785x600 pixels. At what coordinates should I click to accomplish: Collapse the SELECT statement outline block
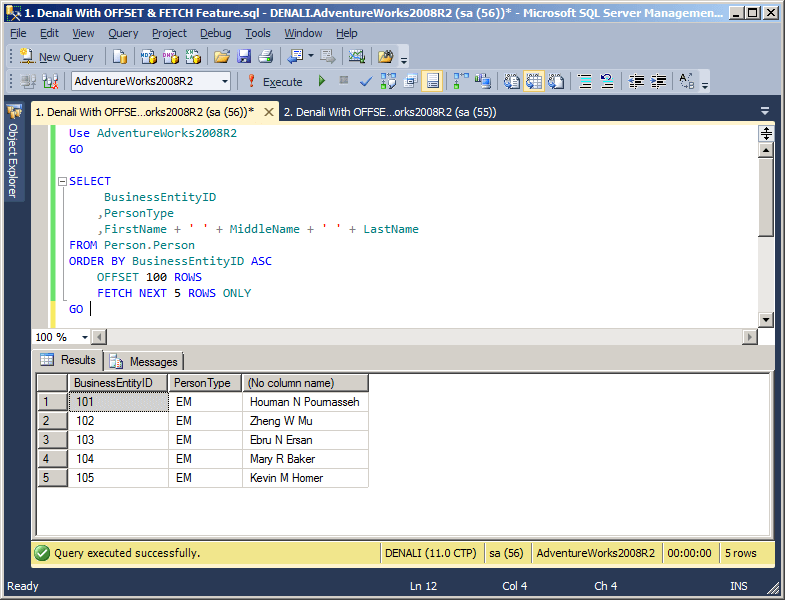pyautogui.click(x=62, y=182)
